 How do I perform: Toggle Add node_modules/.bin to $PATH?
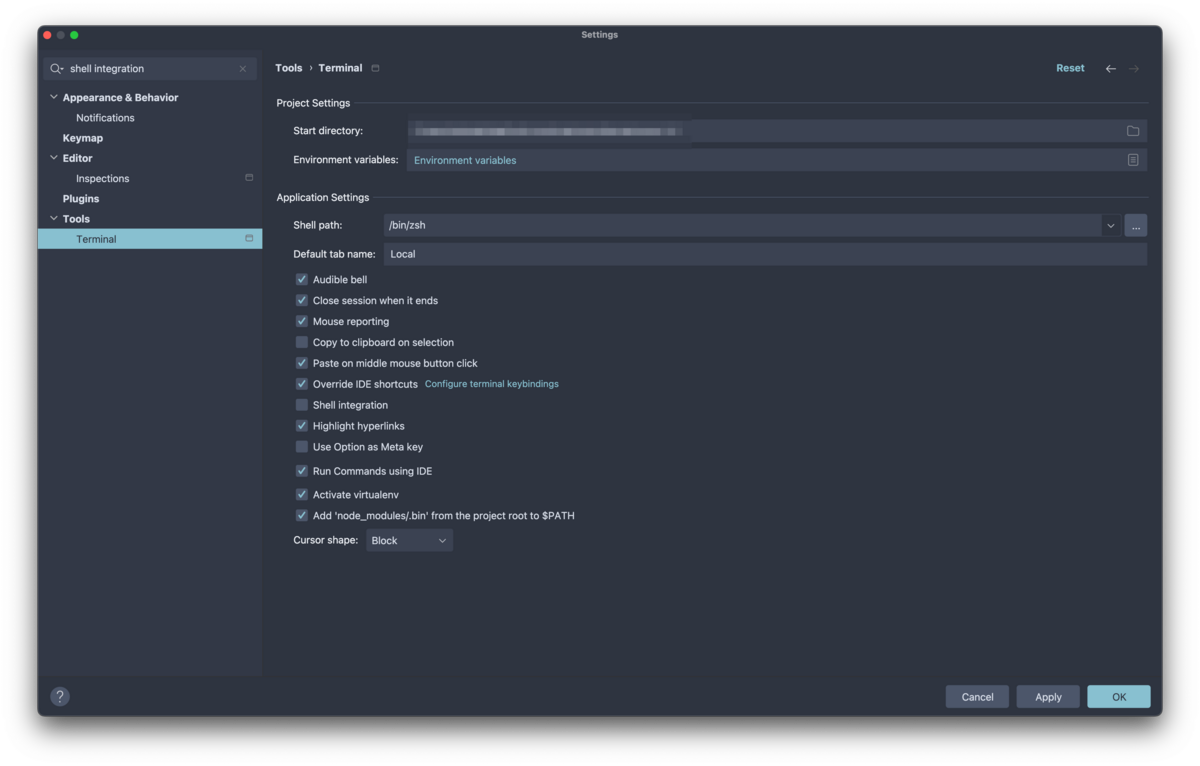click(x=301, y=516)
